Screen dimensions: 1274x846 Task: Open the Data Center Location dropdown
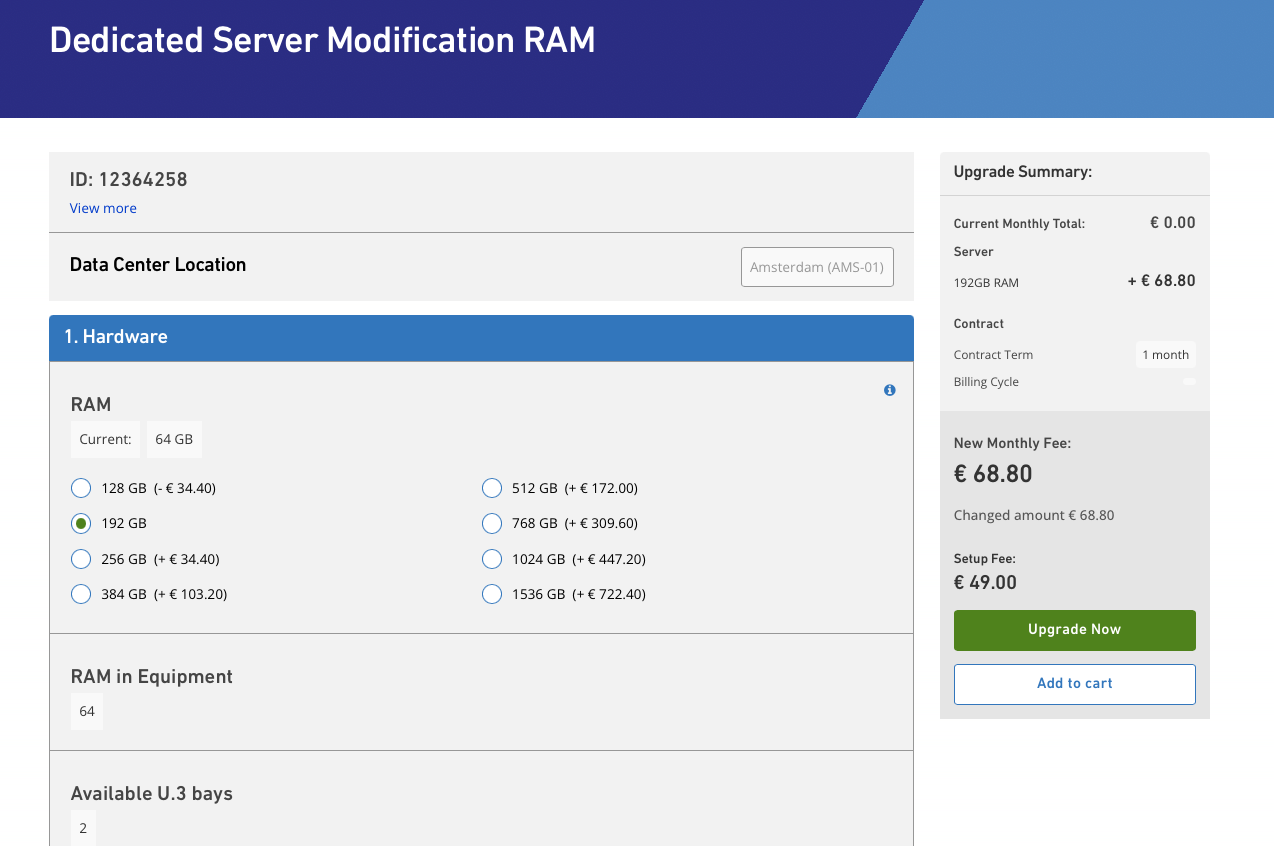(817, 267)
